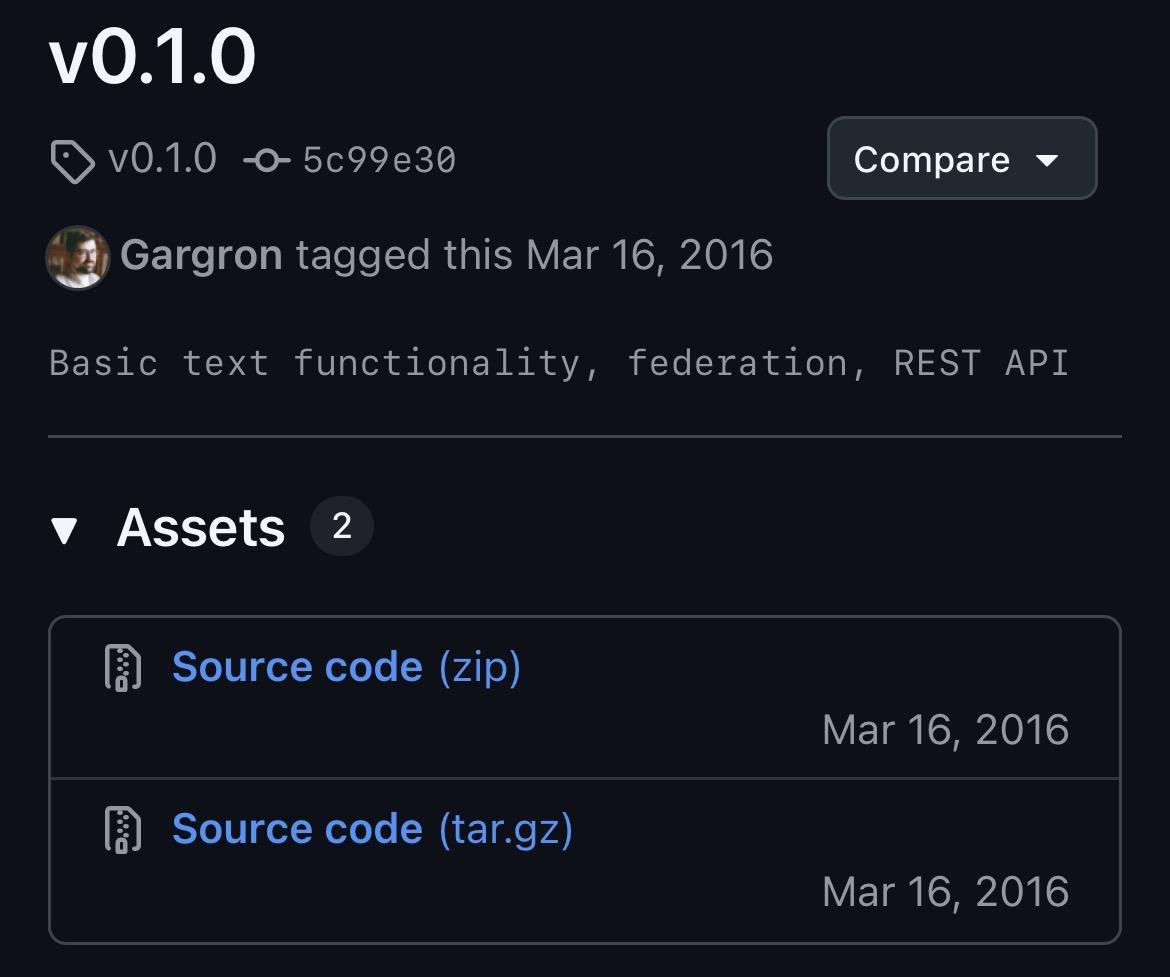Image resolution: width=1170 pixels, height=977 pixels.
Task: Click the date on the zip asset row
Action: [x=945, y=730]
